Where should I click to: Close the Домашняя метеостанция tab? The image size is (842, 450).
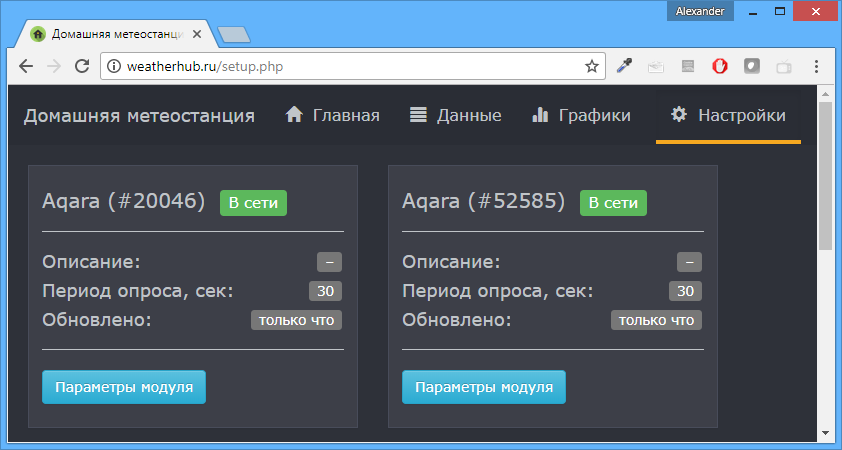[x=197, y=34]
